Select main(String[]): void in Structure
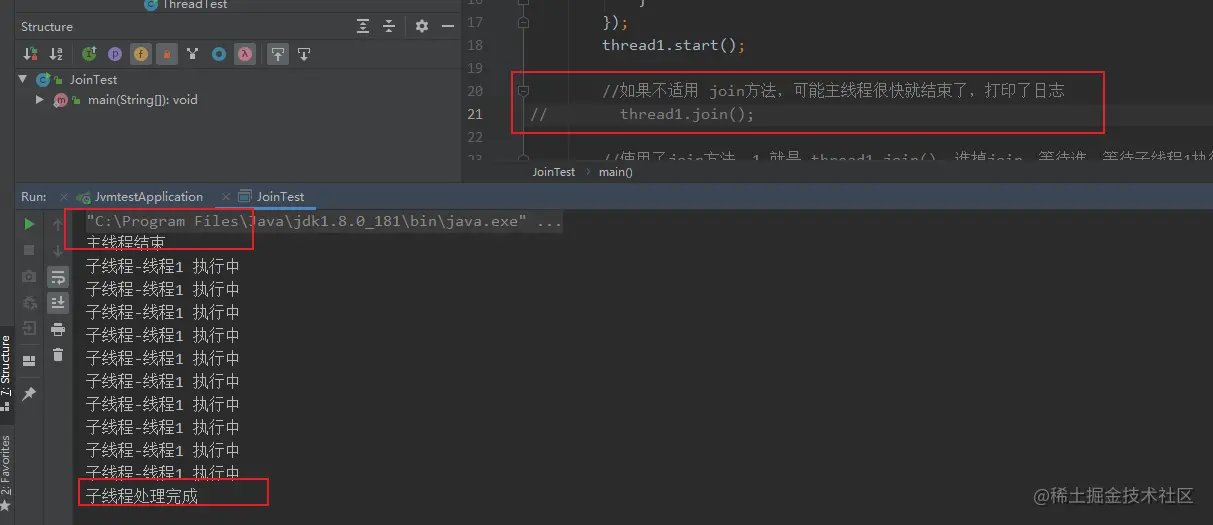The height and width of the screenshot is (525, 1213). tap(143, 100)
